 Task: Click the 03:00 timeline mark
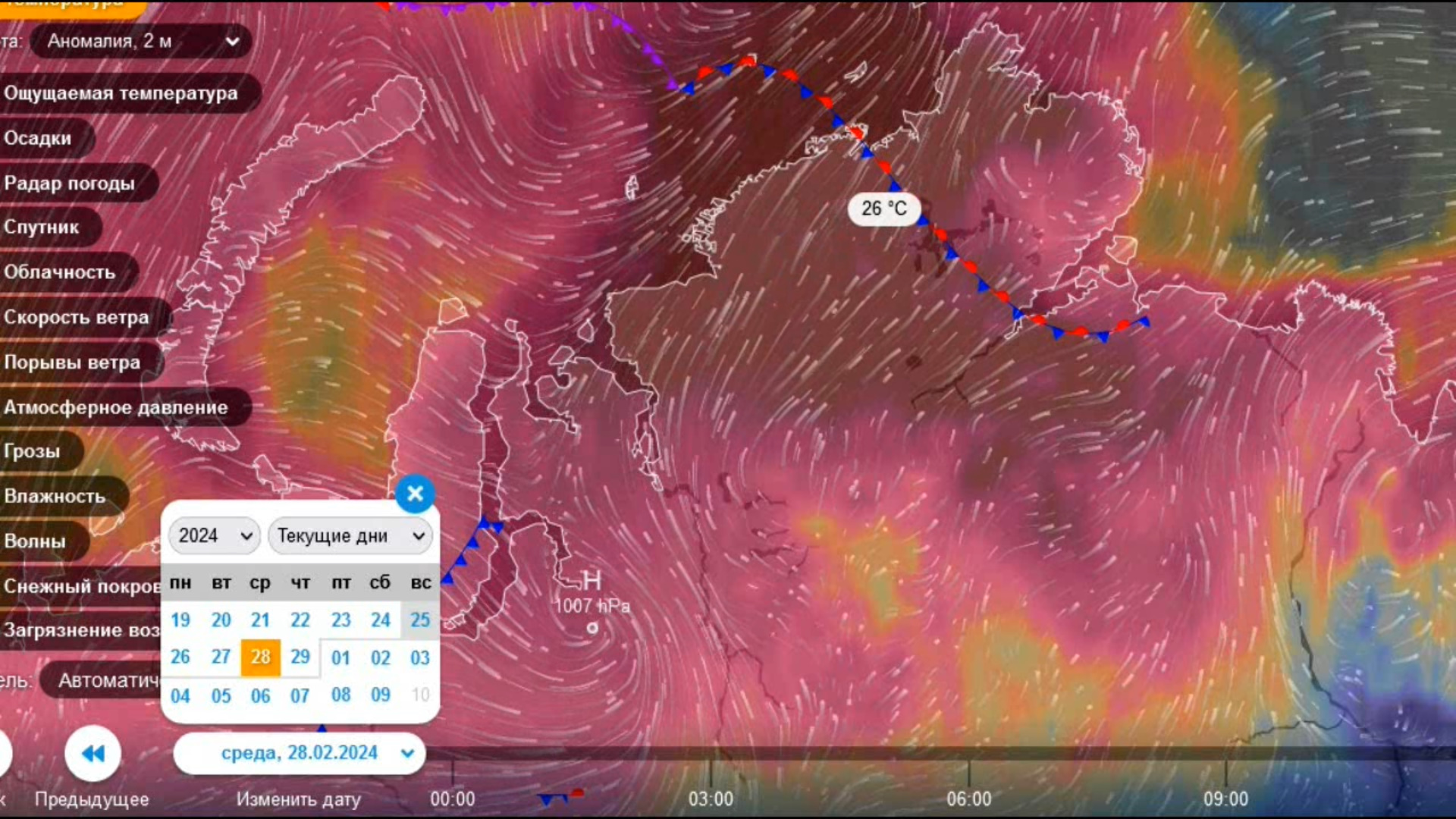click(x=711, y=798)
